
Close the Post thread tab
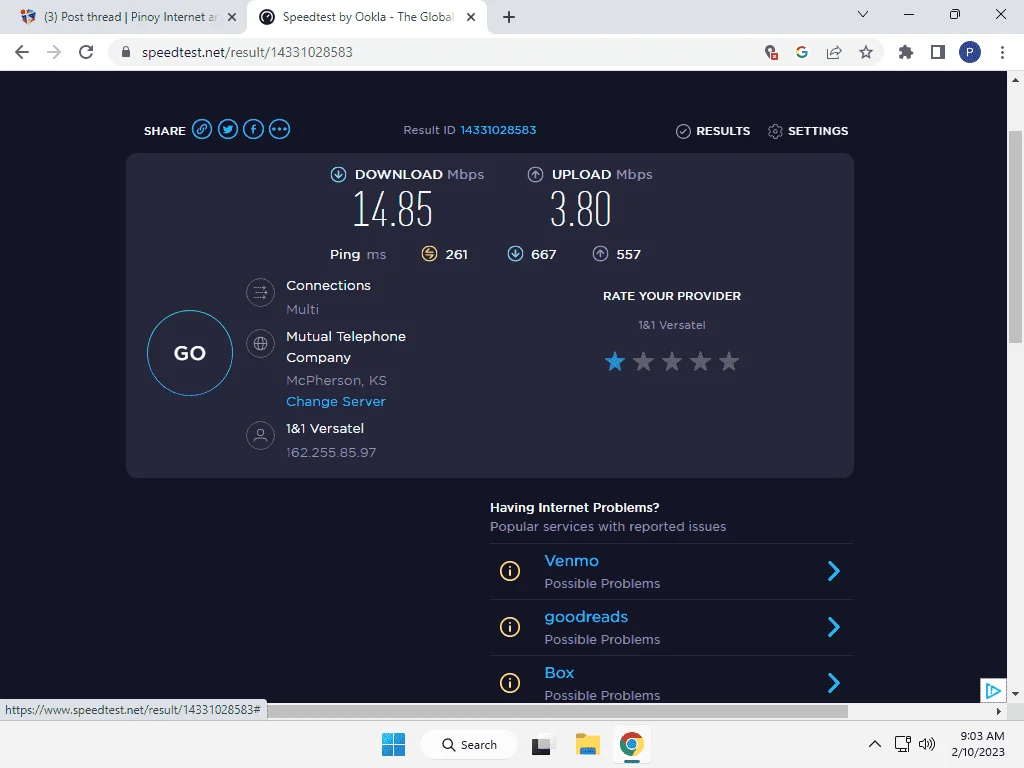coord(232,17)
